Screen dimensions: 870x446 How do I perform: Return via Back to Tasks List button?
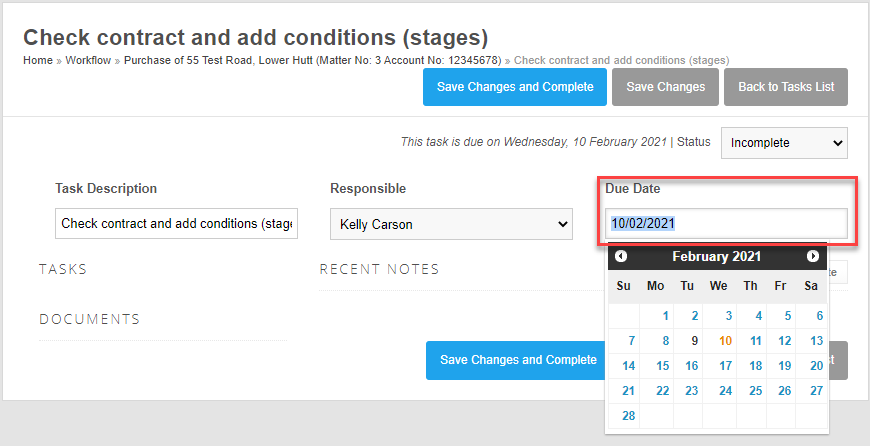[786, 87]
